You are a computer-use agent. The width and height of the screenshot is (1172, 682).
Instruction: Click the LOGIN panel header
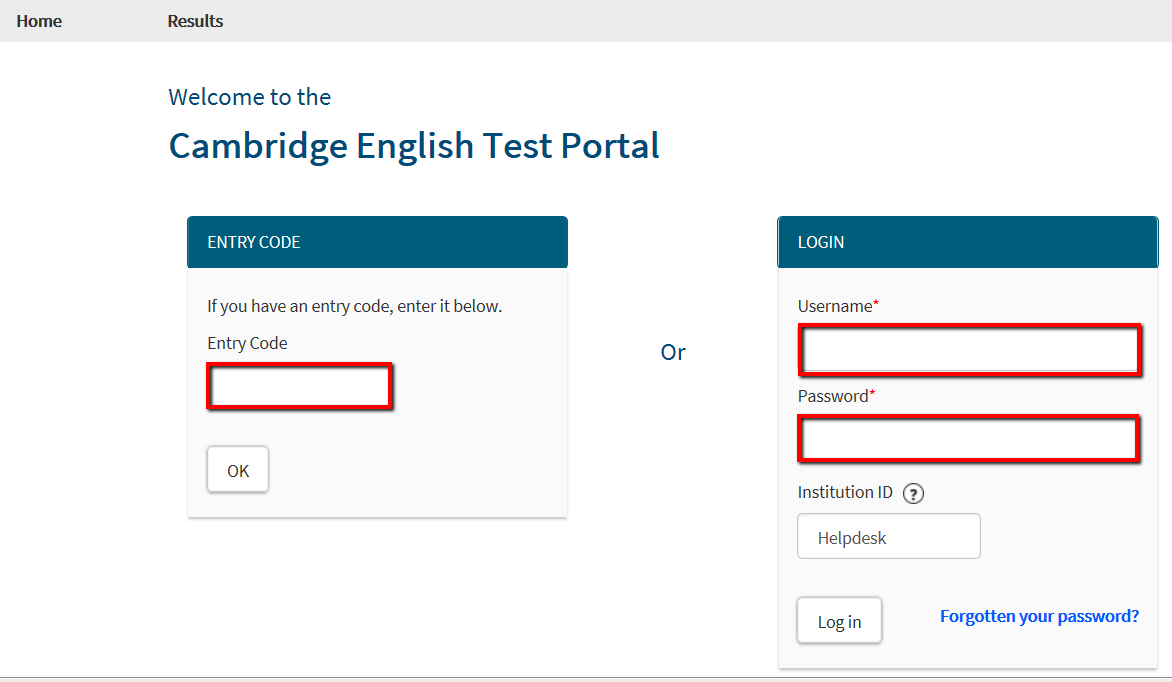tap(968, 242)
